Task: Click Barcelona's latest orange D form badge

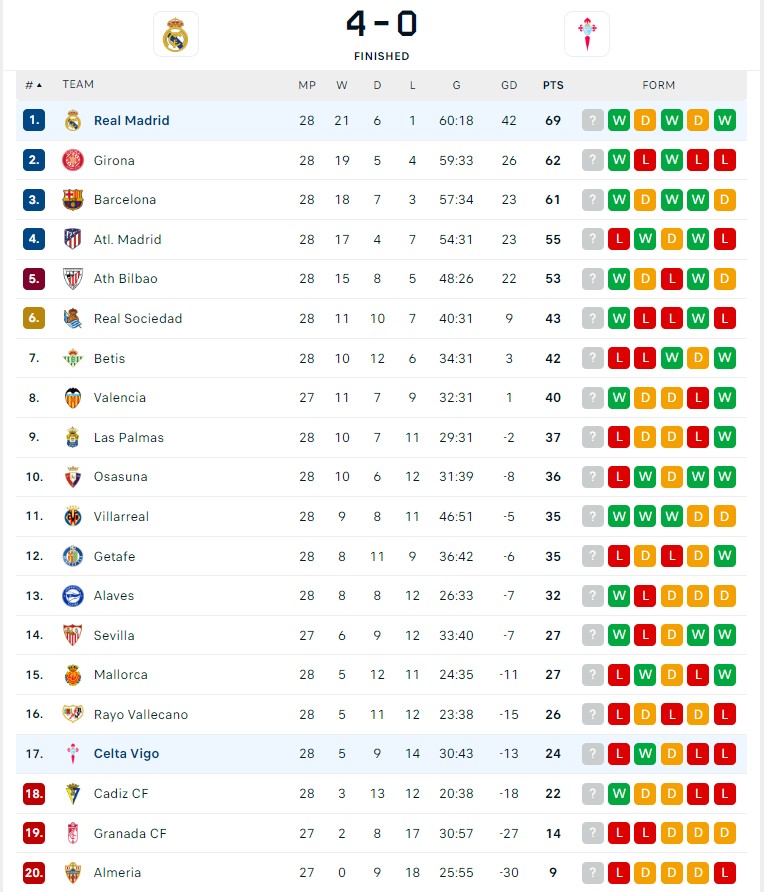Action: [x=725, y=200]
